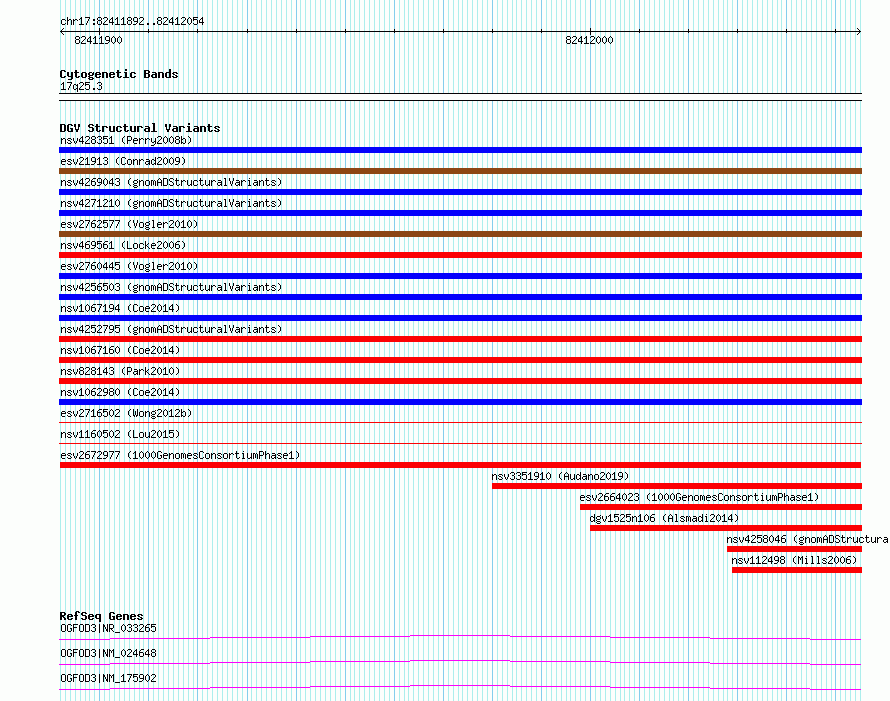Select esv2664023 1000GenomesConsortiumPhase1 label
This screenshot has width=890, height=701.
[699, 497]
